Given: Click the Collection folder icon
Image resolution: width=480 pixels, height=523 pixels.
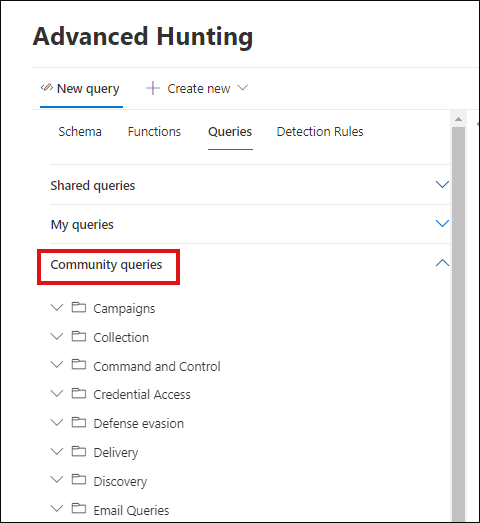Looking at the screenshot, I should point(79,336).
